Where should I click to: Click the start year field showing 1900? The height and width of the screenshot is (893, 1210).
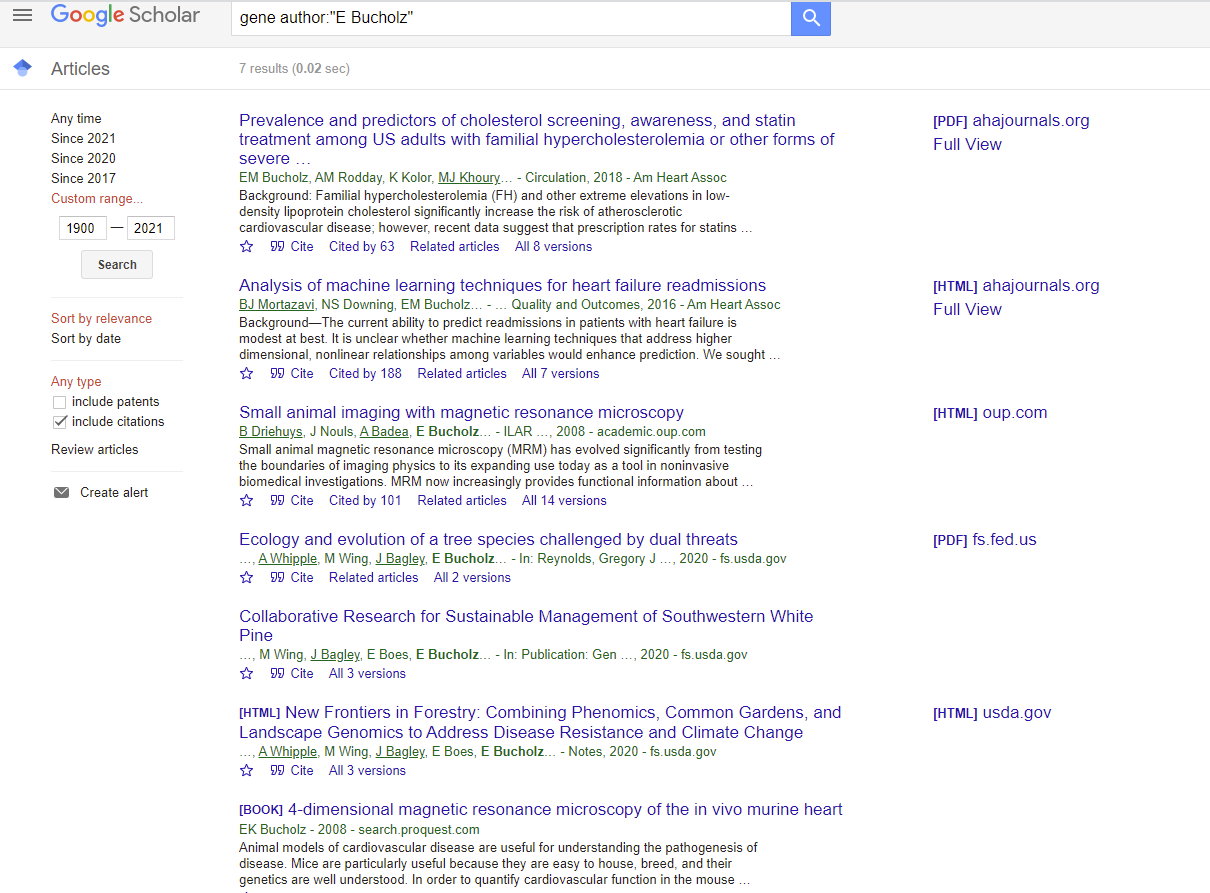81,228
